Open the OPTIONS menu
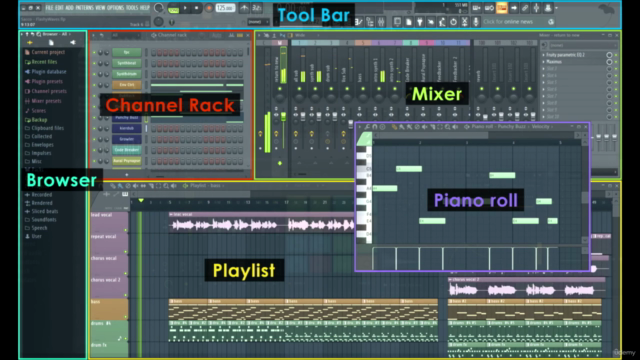The width and height of the screenshot is (640, 360). point(115,8)
